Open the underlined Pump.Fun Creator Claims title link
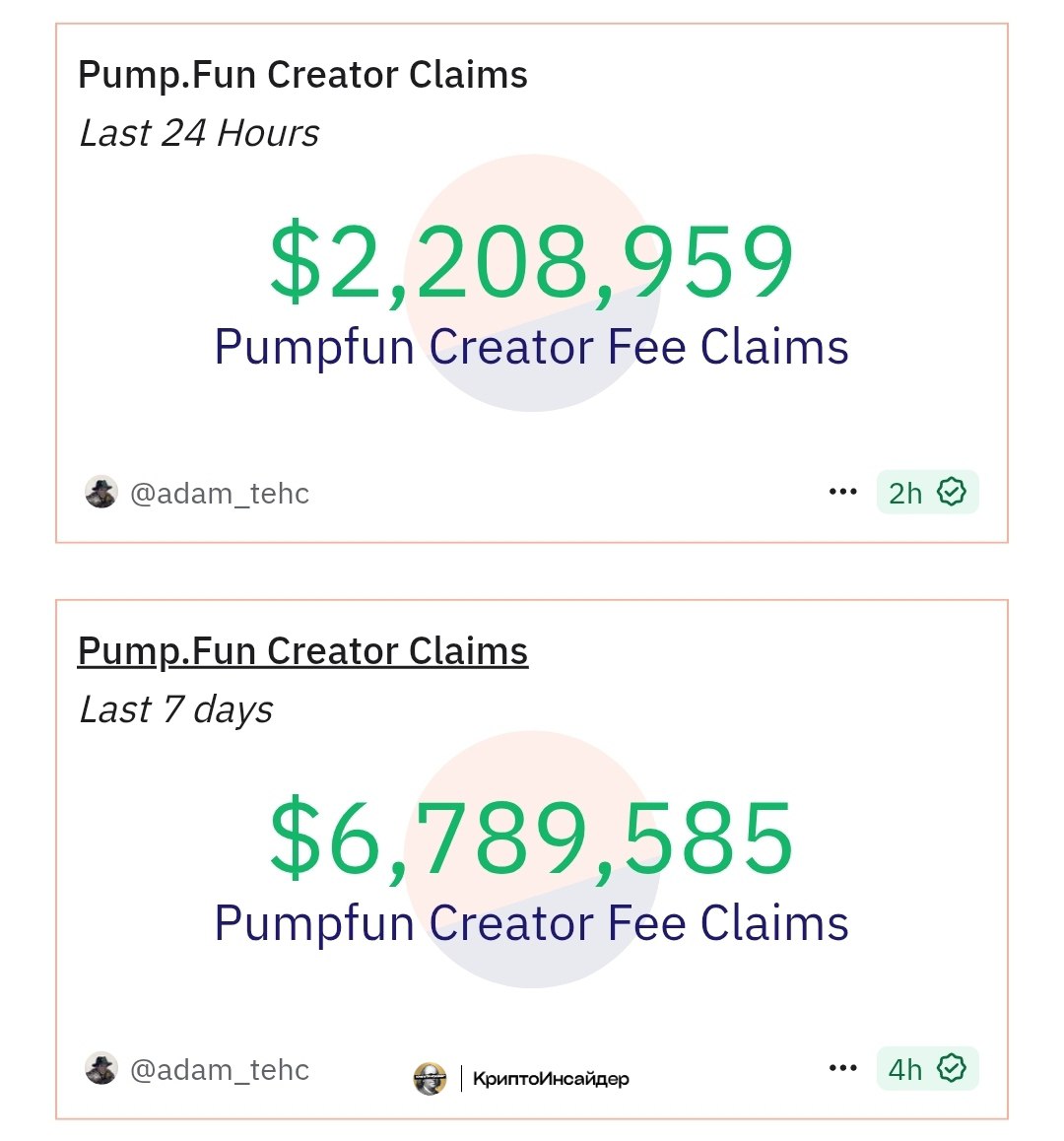The height and width of the screenshot is (1141, 1064). click(302, 651)
